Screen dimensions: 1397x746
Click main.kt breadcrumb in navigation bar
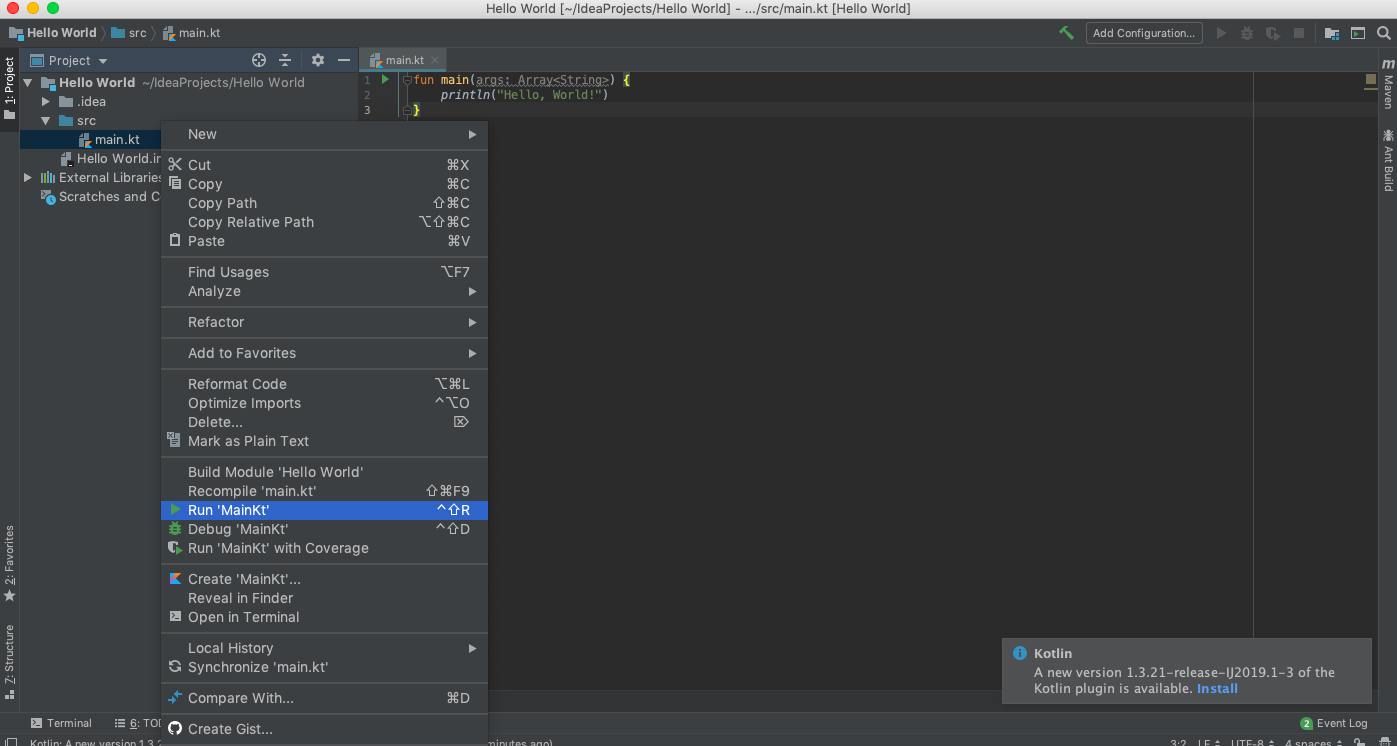(191, 33)
